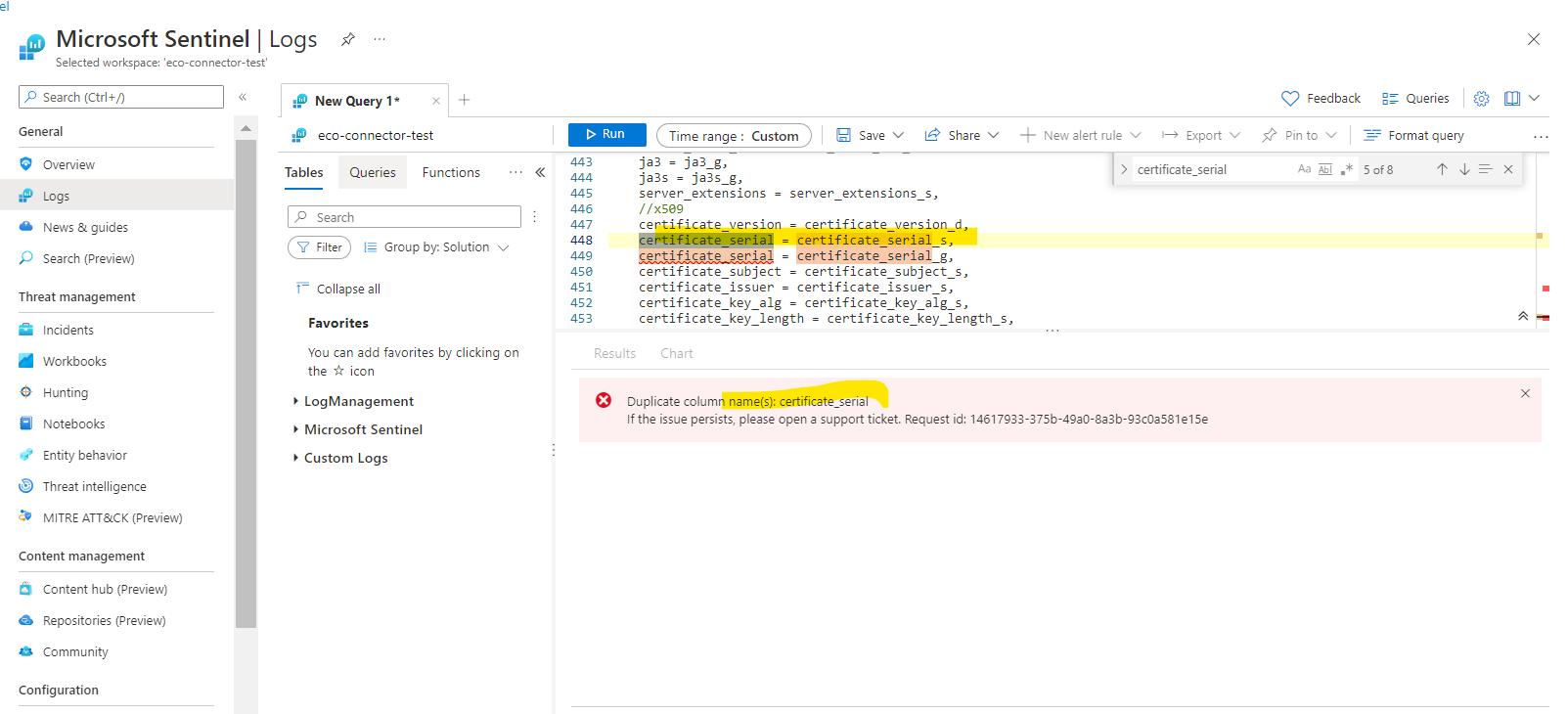Open the query editor settings gear

(x=1482, y=99)
